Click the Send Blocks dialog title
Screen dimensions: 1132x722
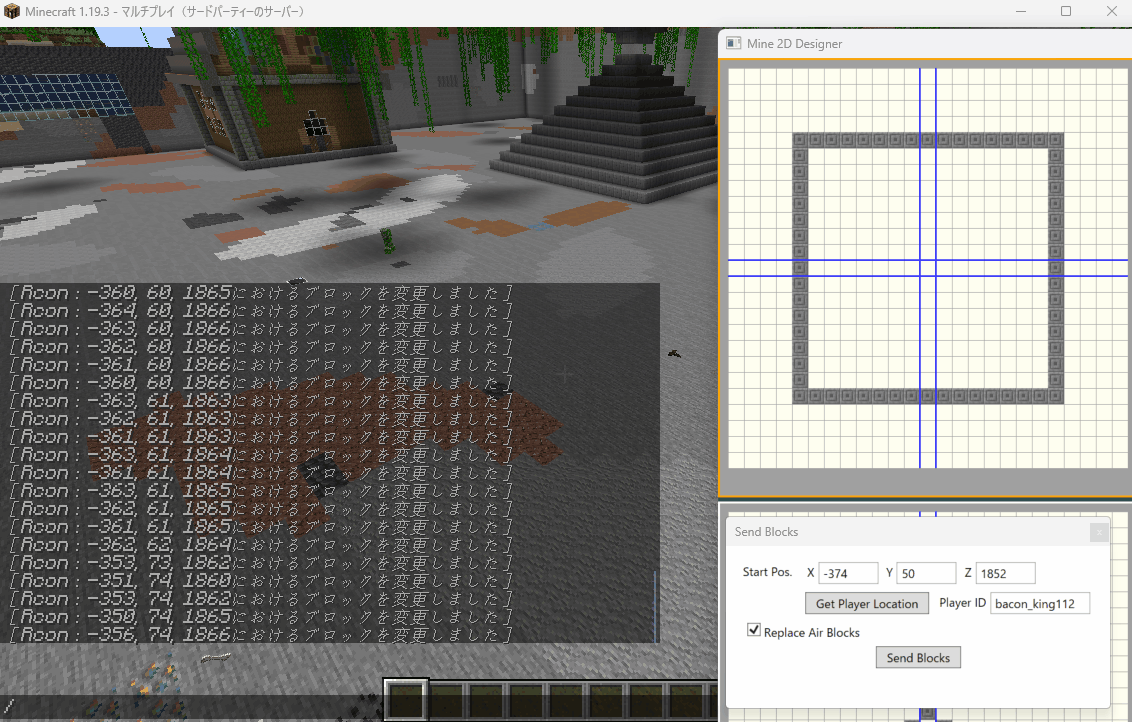766,532
